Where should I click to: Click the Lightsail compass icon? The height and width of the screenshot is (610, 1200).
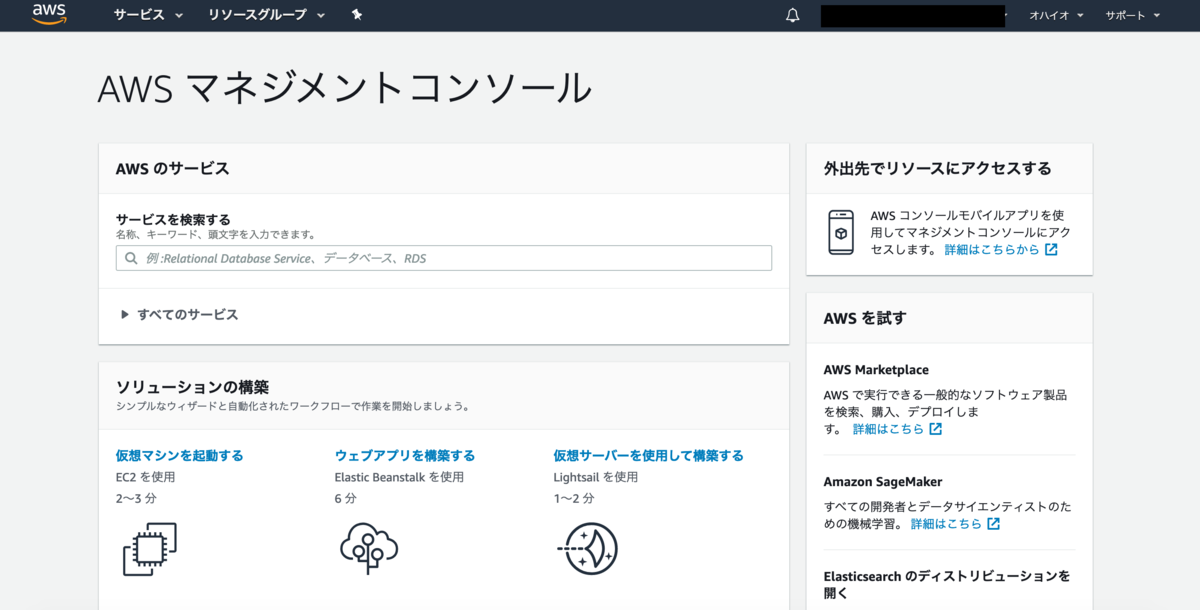click(x=587, y=549)
